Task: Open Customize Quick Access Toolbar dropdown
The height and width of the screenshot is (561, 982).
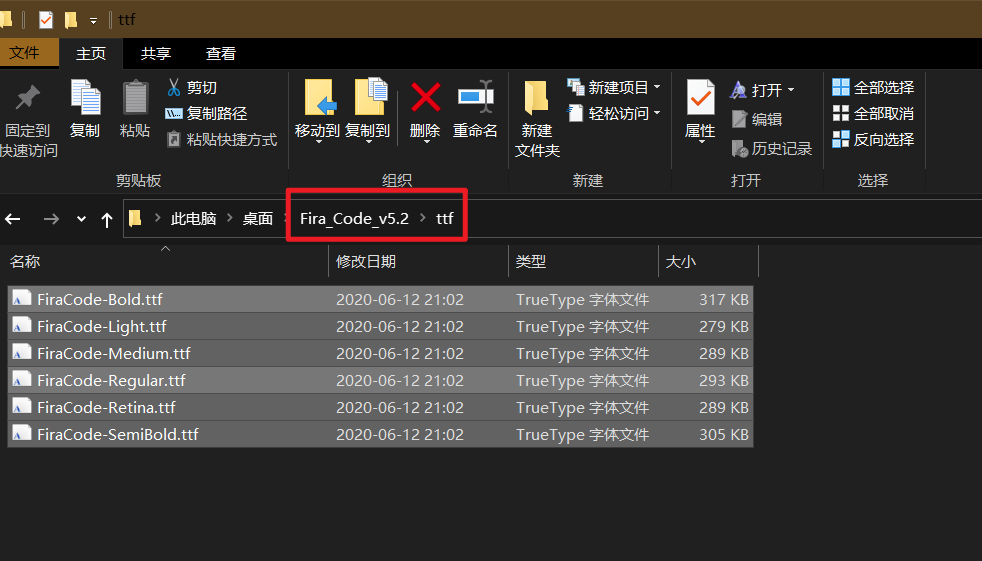Action: (93, 21)
